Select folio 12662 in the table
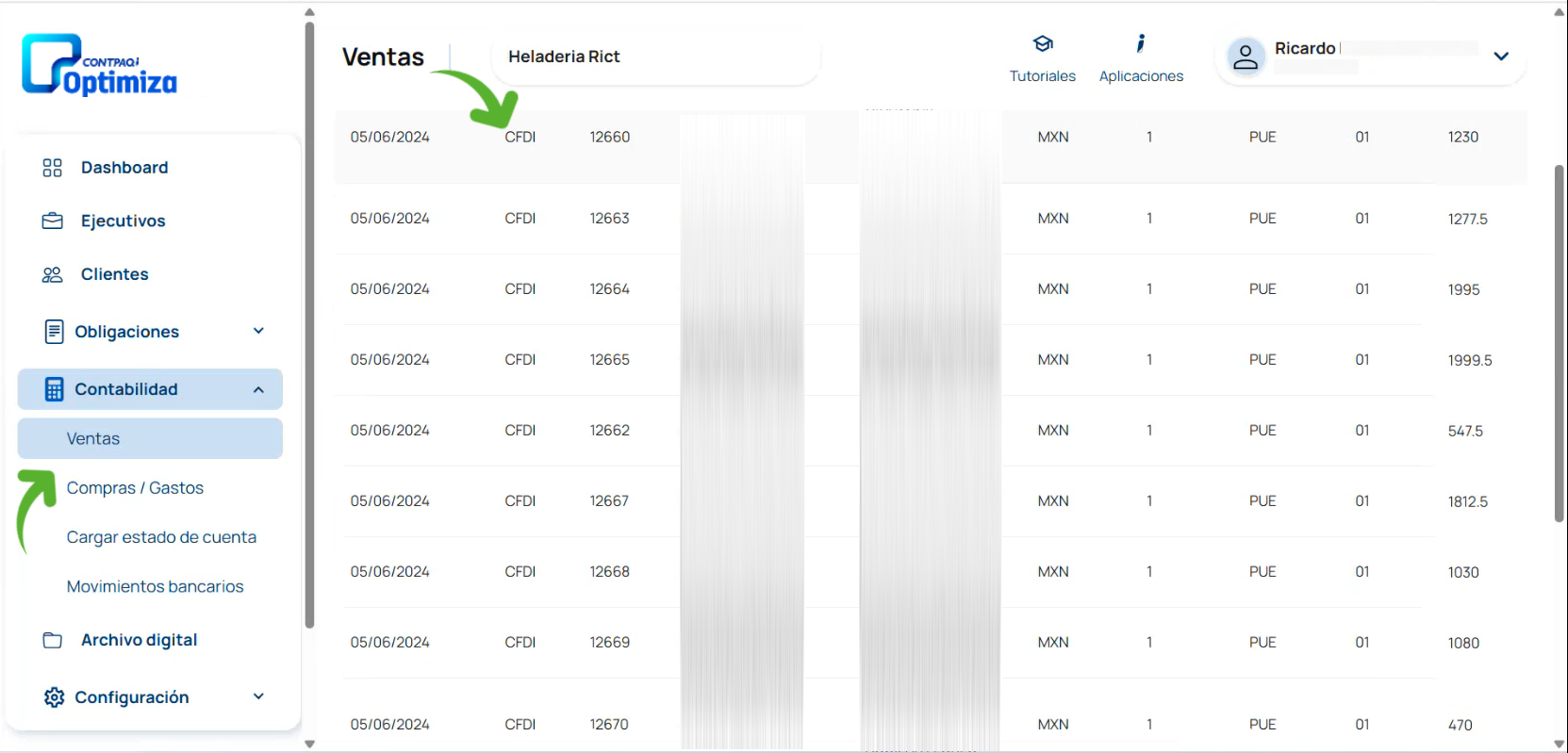Viewport: 1568px width, 753px height. 610,430
